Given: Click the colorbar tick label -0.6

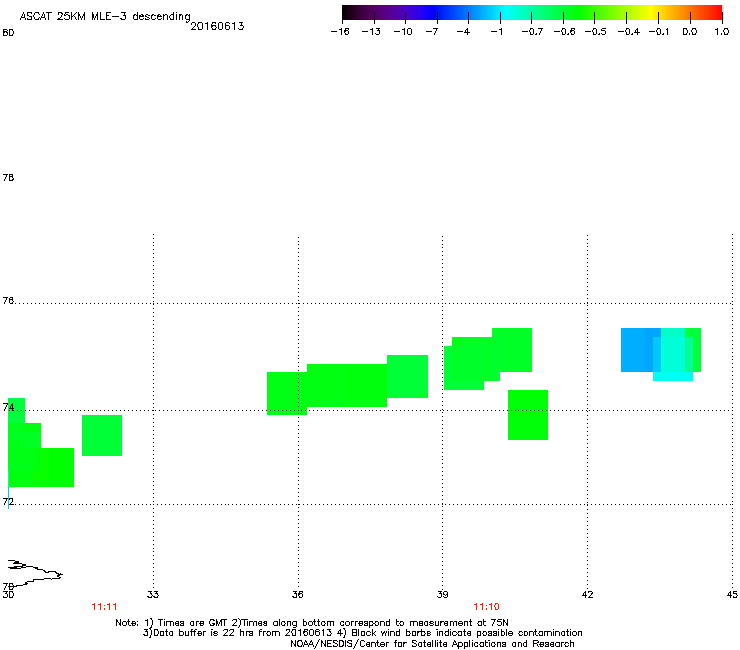Looking at the screenshot, I should coord(564,32).
